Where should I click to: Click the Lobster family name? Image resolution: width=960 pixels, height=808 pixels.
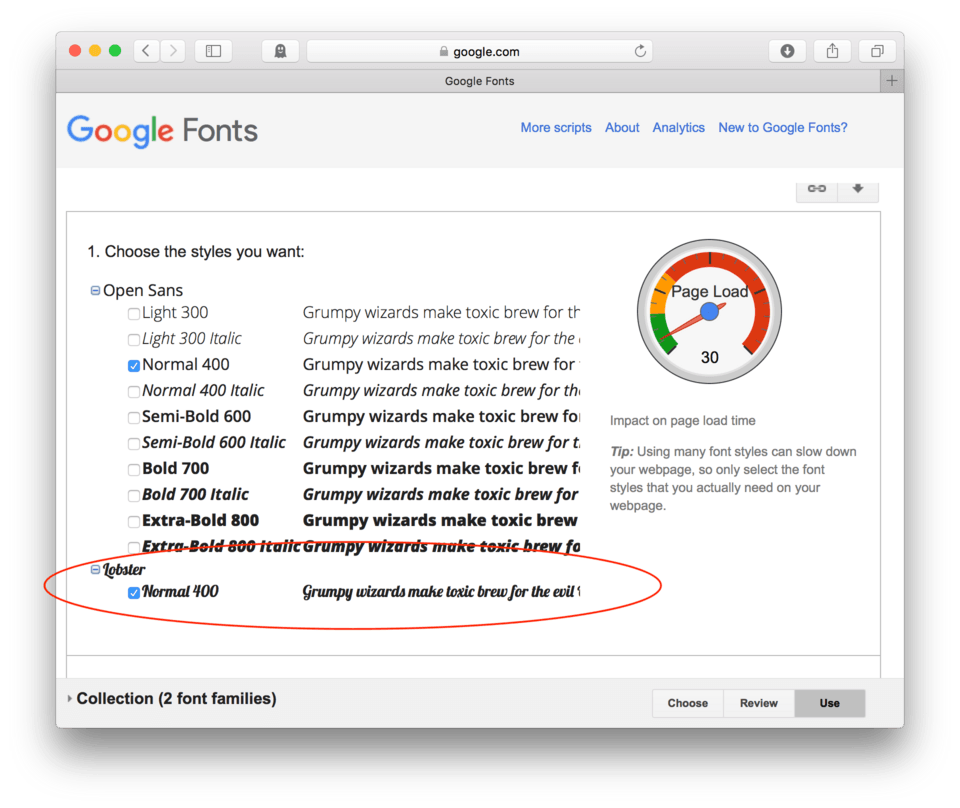(124, 570)
